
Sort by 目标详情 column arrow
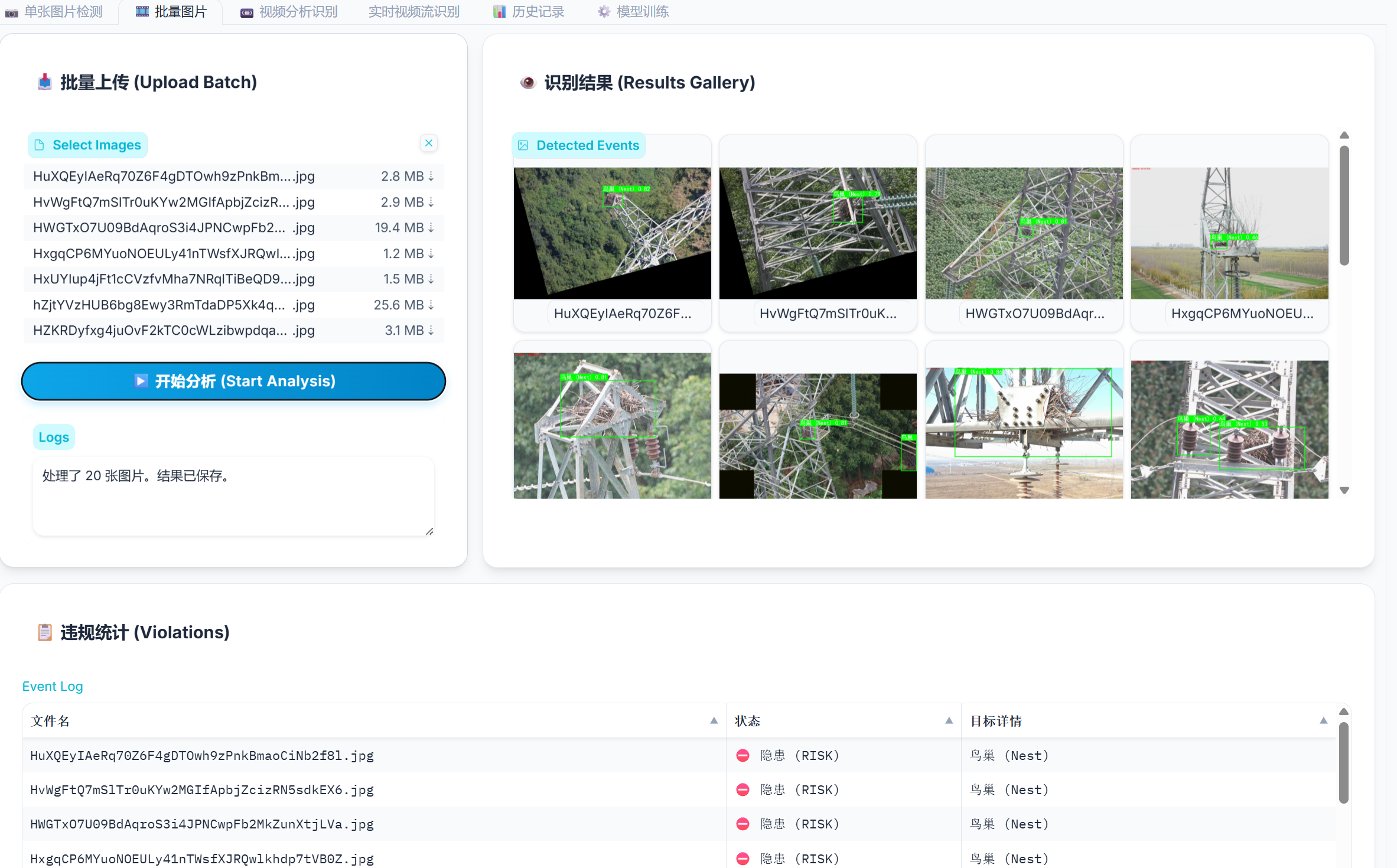(x=1323, y=720)
